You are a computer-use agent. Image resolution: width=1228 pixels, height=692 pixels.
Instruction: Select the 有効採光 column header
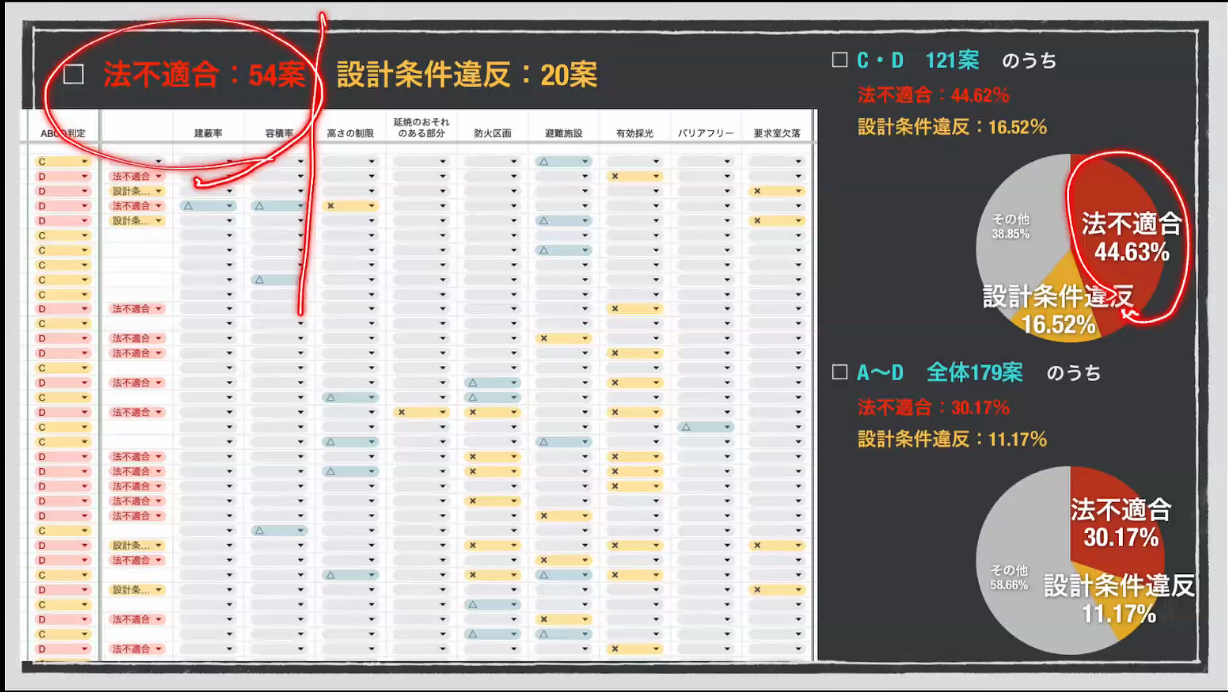(x=635, y=132)
